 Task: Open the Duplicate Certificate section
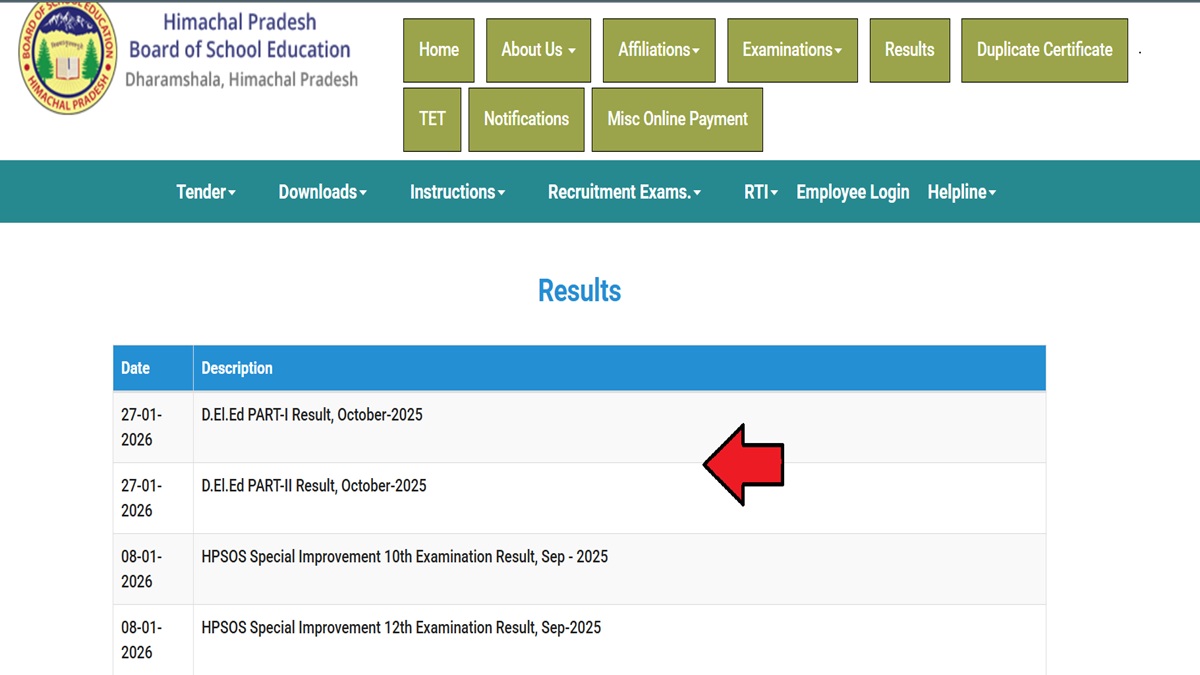coord(1043,50)
